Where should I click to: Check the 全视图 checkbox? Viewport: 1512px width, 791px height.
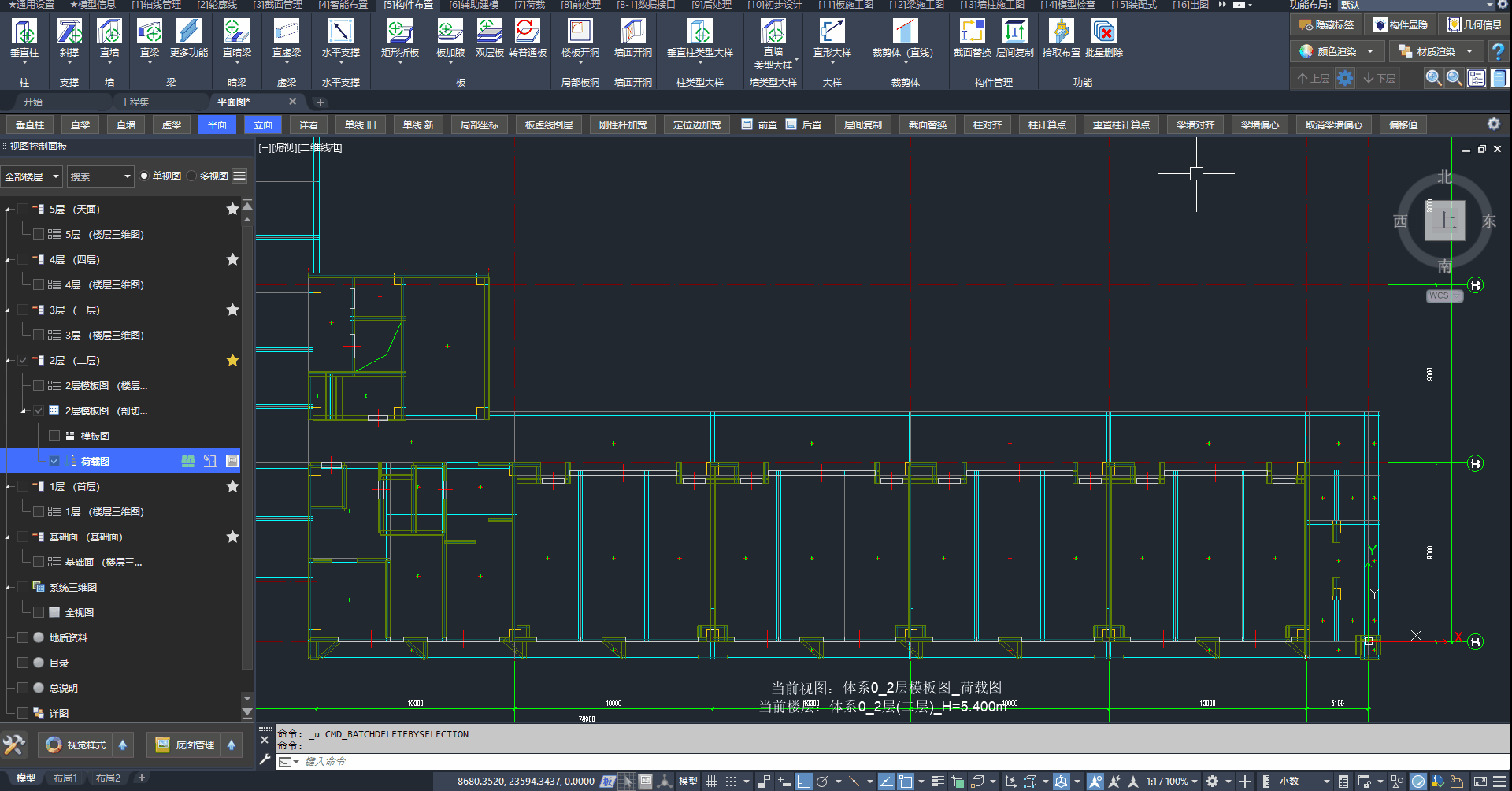(x=39, y=612)
